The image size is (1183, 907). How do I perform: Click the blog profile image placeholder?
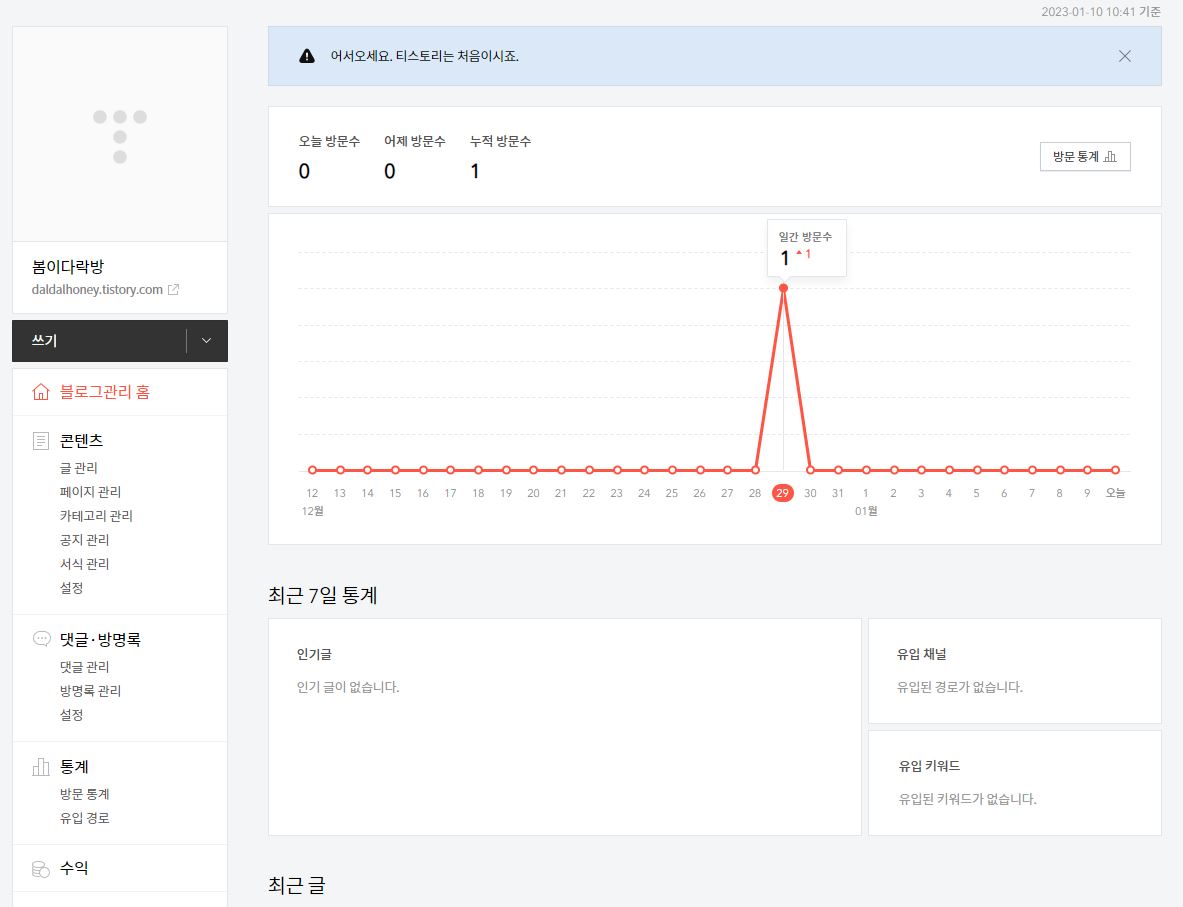point(120,134)
